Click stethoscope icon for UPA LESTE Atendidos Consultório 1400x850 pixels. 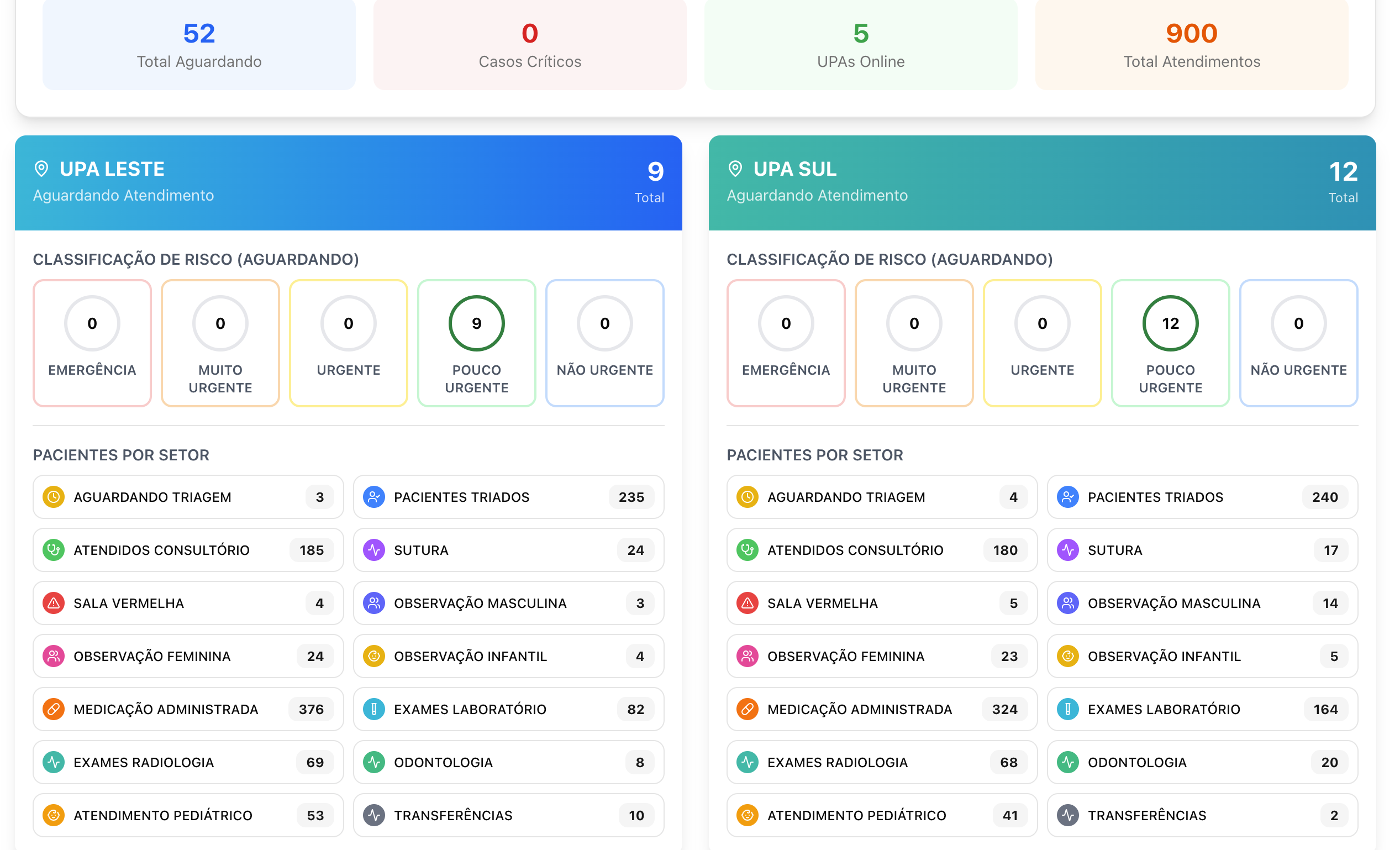(54, 550)
